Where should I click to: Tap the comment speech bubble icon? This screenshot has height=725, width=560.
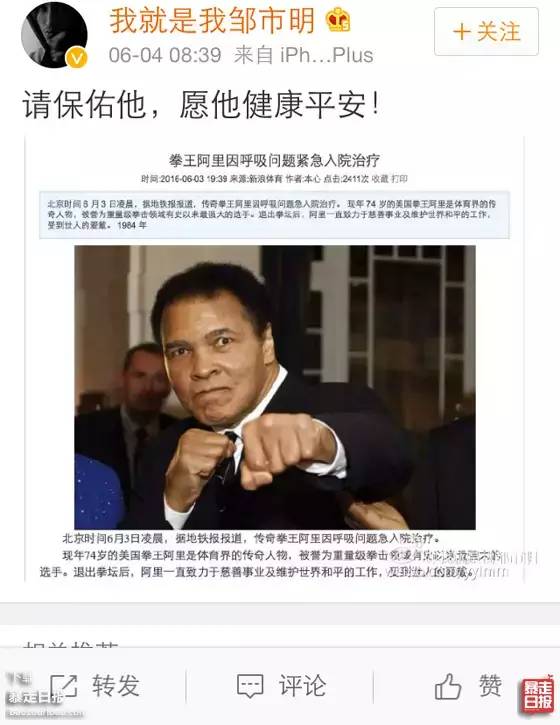[x=250, y=686]
